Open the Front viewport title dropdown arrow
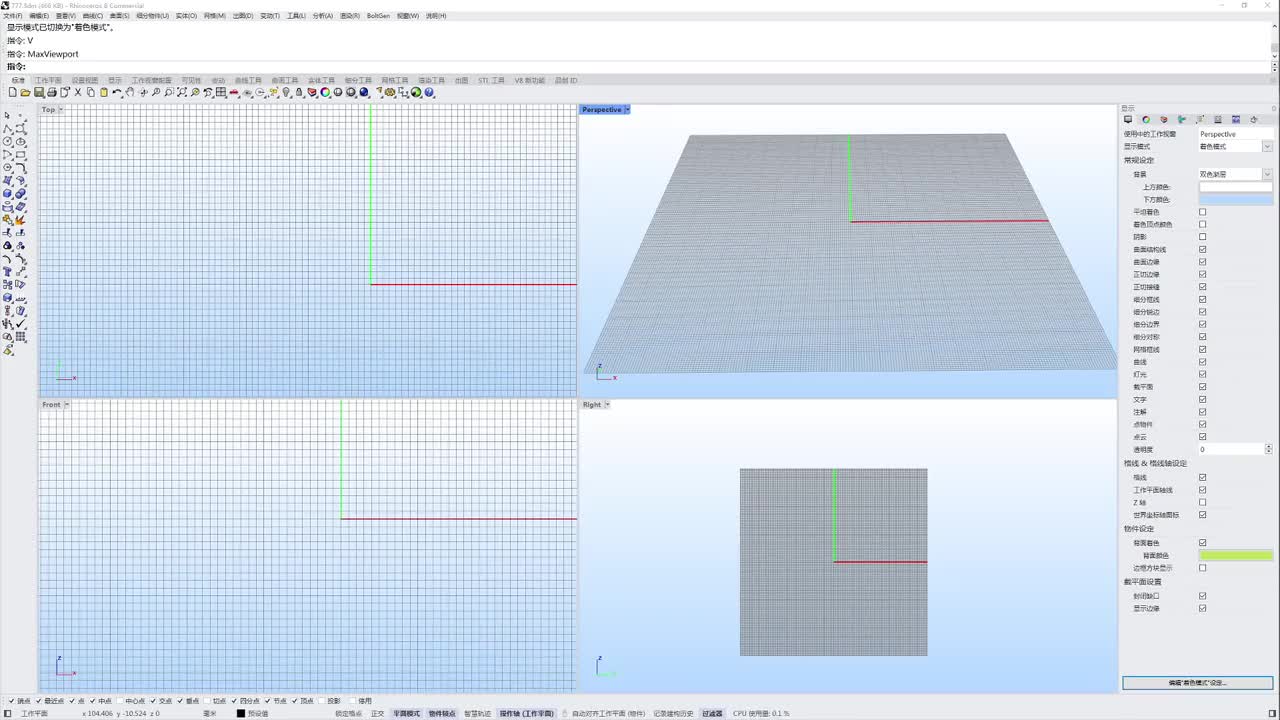Image resolution: width=1280 pixels, height=720 pixels. pyautogui.click(x=67, y=405)
